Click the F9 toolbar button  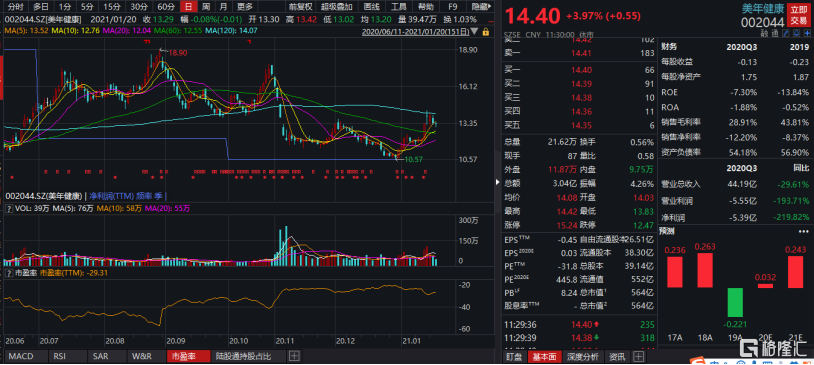[x=453, y=6]
